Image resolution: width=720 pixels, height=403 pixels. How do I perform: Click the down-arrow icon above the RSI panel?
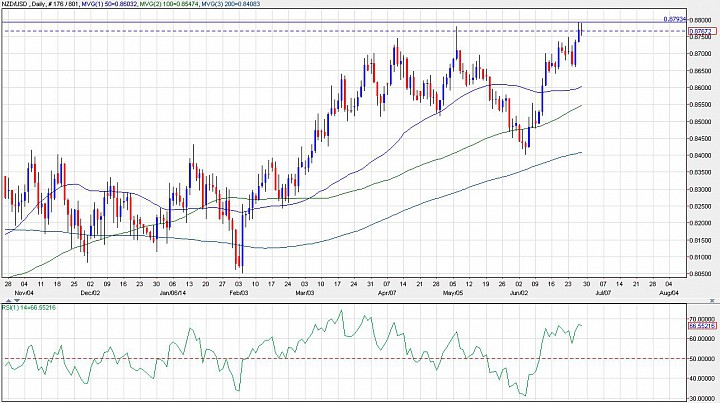(x=17, y=300)
